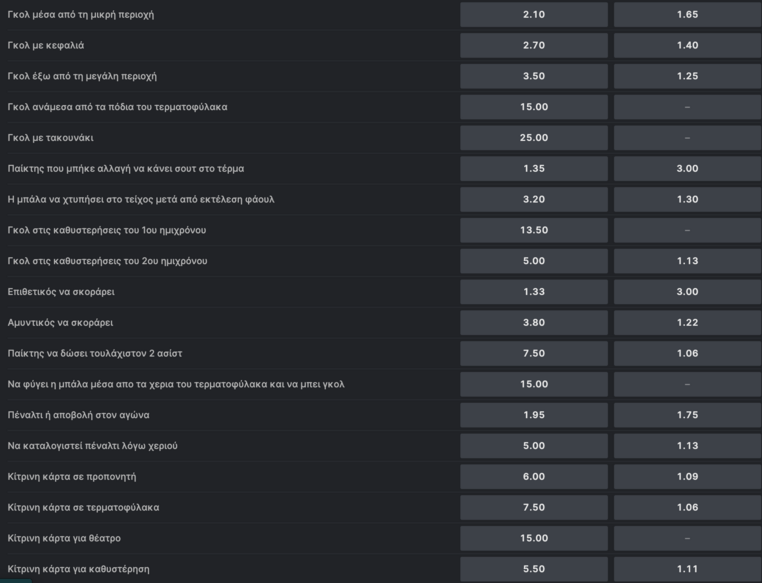The image size is (762, 583).
Task: Select 1.13 for πέναλτι λόγω χεριού
Action: (687, 446)
